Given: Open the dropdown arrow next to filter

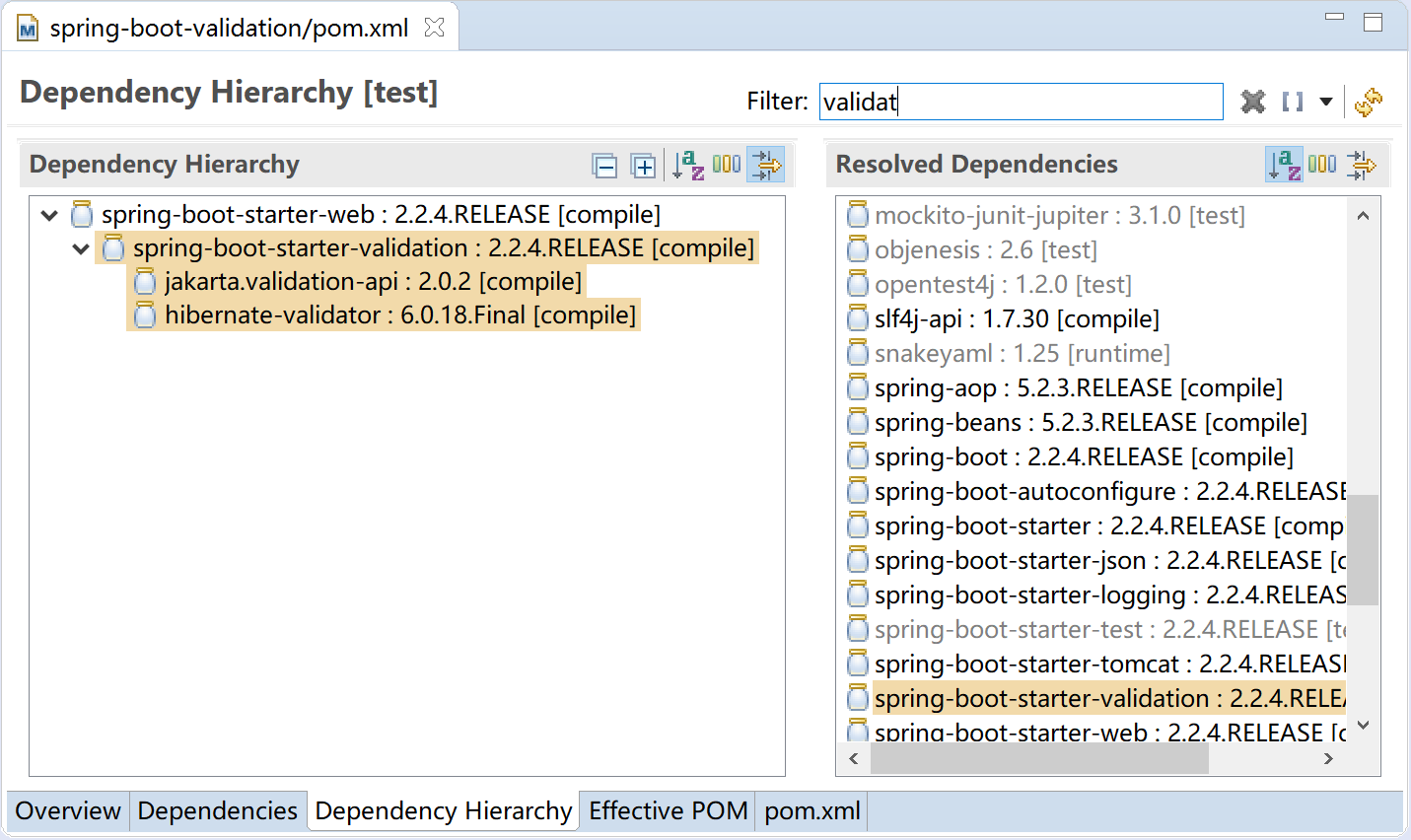Looking at the screenshot, I should click(x=1326, y=102).
